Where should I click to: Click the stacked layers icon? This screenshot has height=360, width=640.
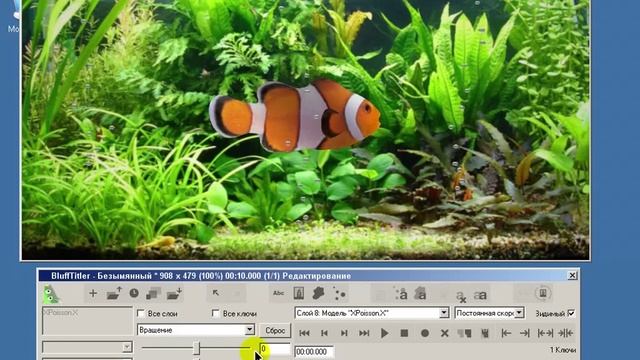(x=153, y=293)
